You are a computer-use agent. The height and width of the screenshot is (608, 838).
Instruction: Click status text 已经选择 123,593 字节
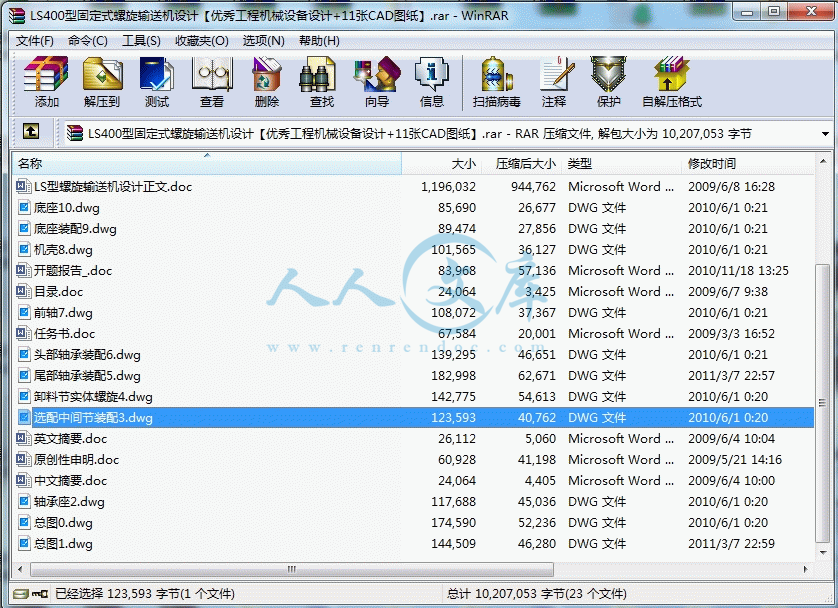click(x=145, y=594)
